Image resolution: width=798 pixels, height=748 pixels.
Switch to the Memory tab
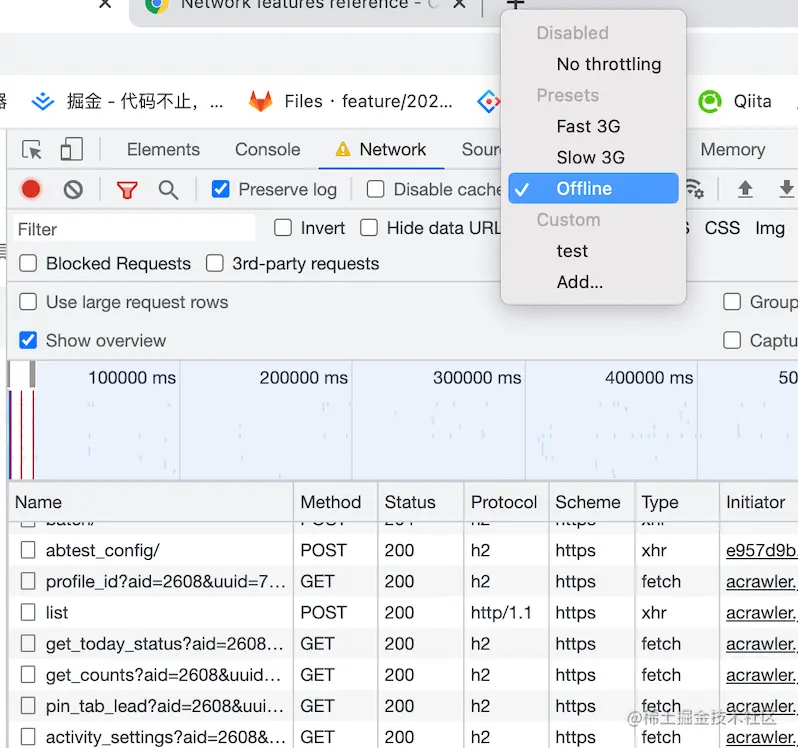click(x=732, y=150)
